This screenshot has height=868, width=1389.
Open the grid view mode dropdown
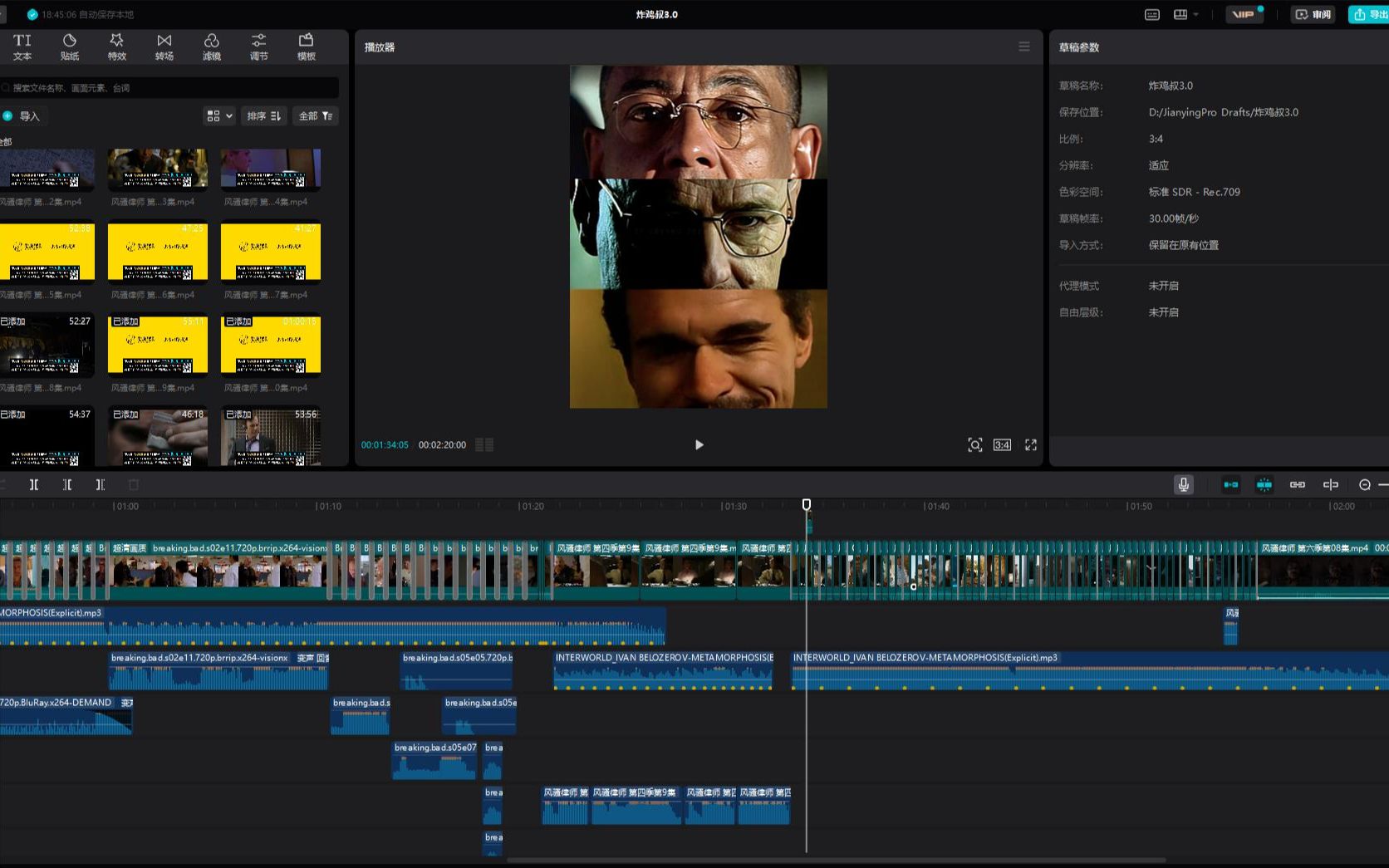[x=219, y=116]
